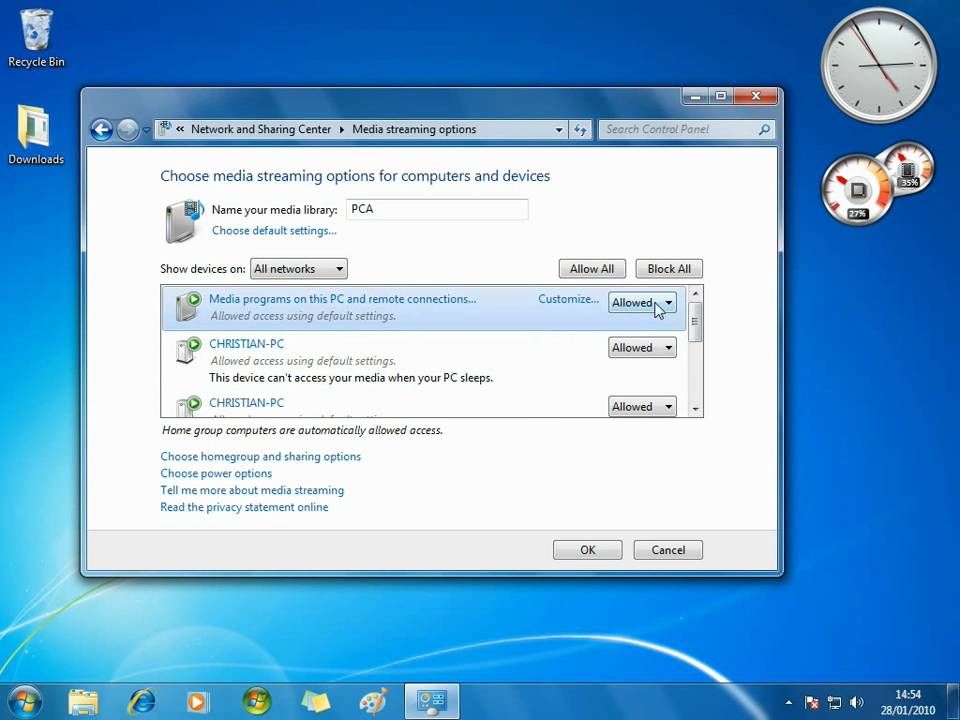Open Choose homegroup and sharing options

click(260, 456)
